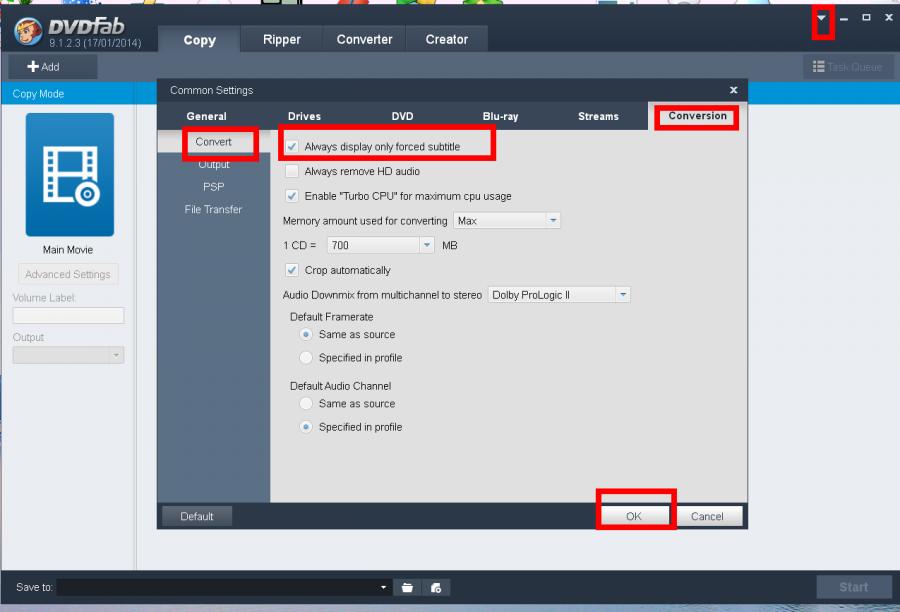Select Default Framerate Specified in profile
The height and width of the screenshot is (612, 900).
(x=306, y=358)
